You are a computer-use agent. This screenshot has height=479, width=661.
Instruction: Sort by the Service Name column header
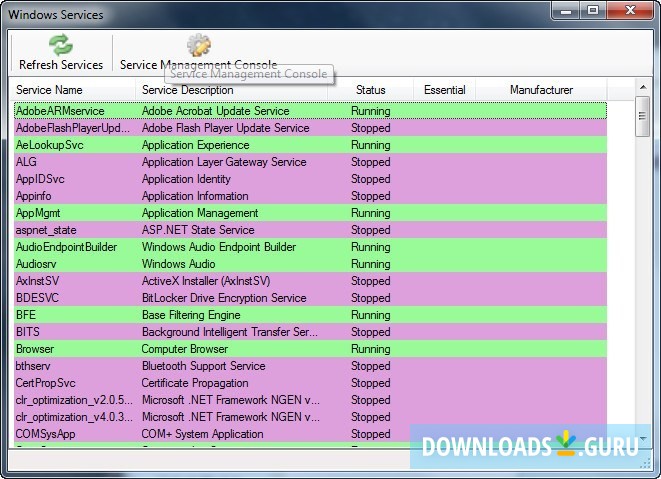tap(75, 90)
